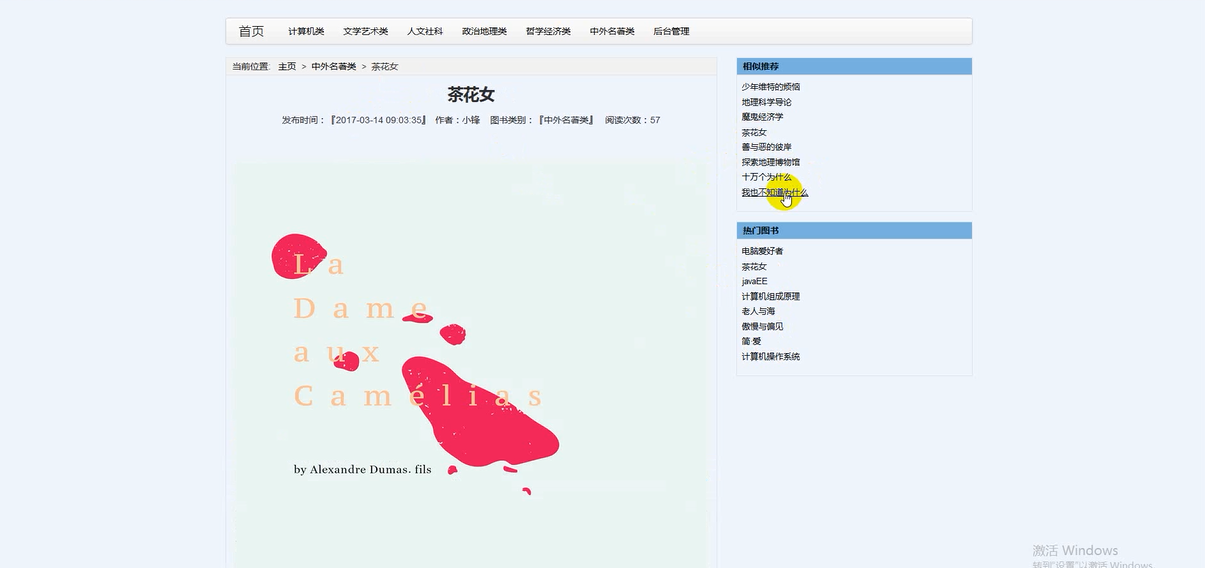Click the publish time 2017-03-14 09:03:35
The height and width of the screenshot is (568, 1205).
(x=378, y=120)
